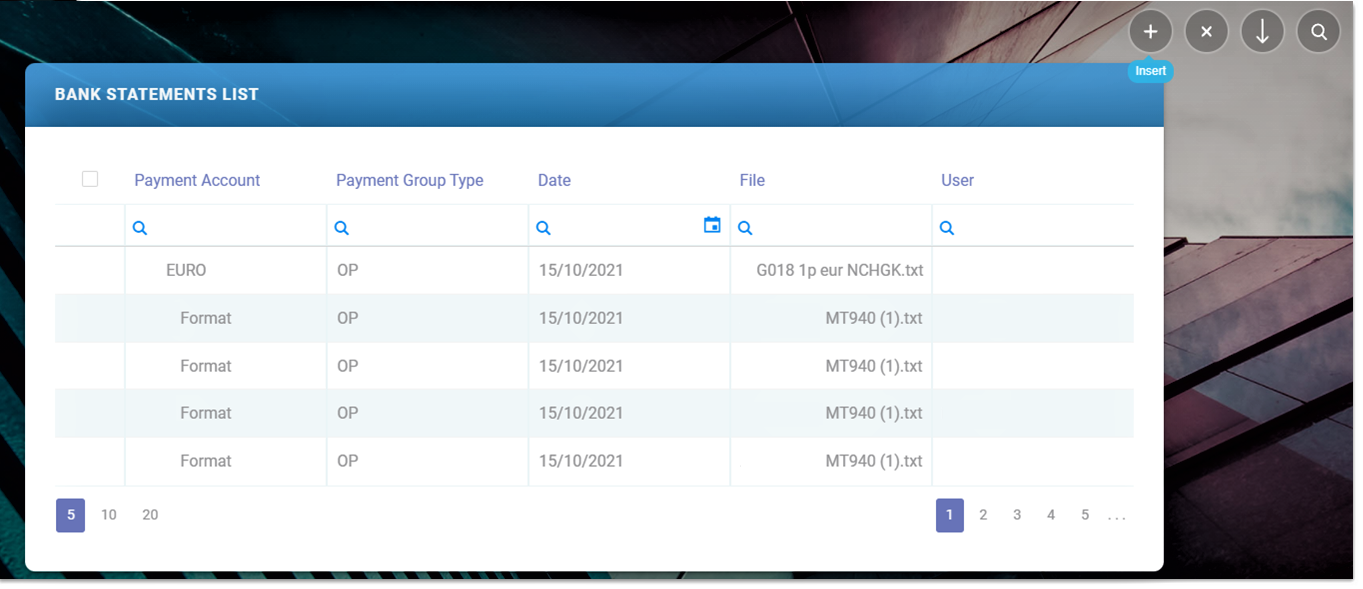Sort by the Payment Account column header
1363x589 pixels.
point(197,180)
